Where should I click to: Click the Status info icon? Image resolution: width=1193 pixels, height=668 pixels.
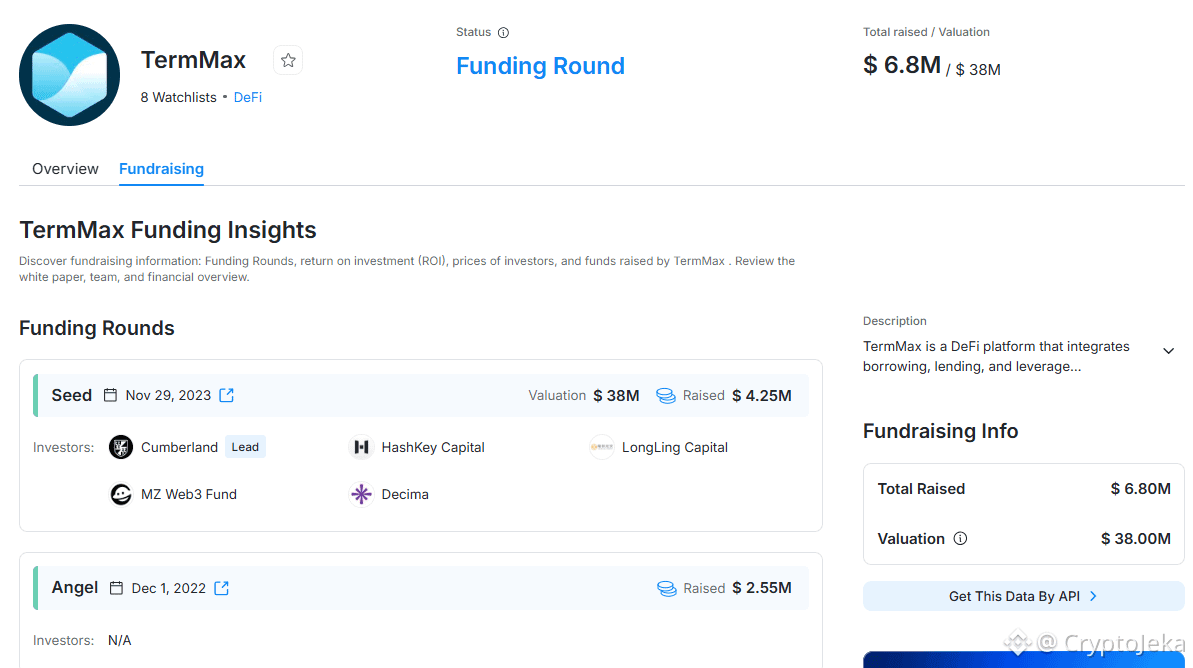(x=503, y=33)
